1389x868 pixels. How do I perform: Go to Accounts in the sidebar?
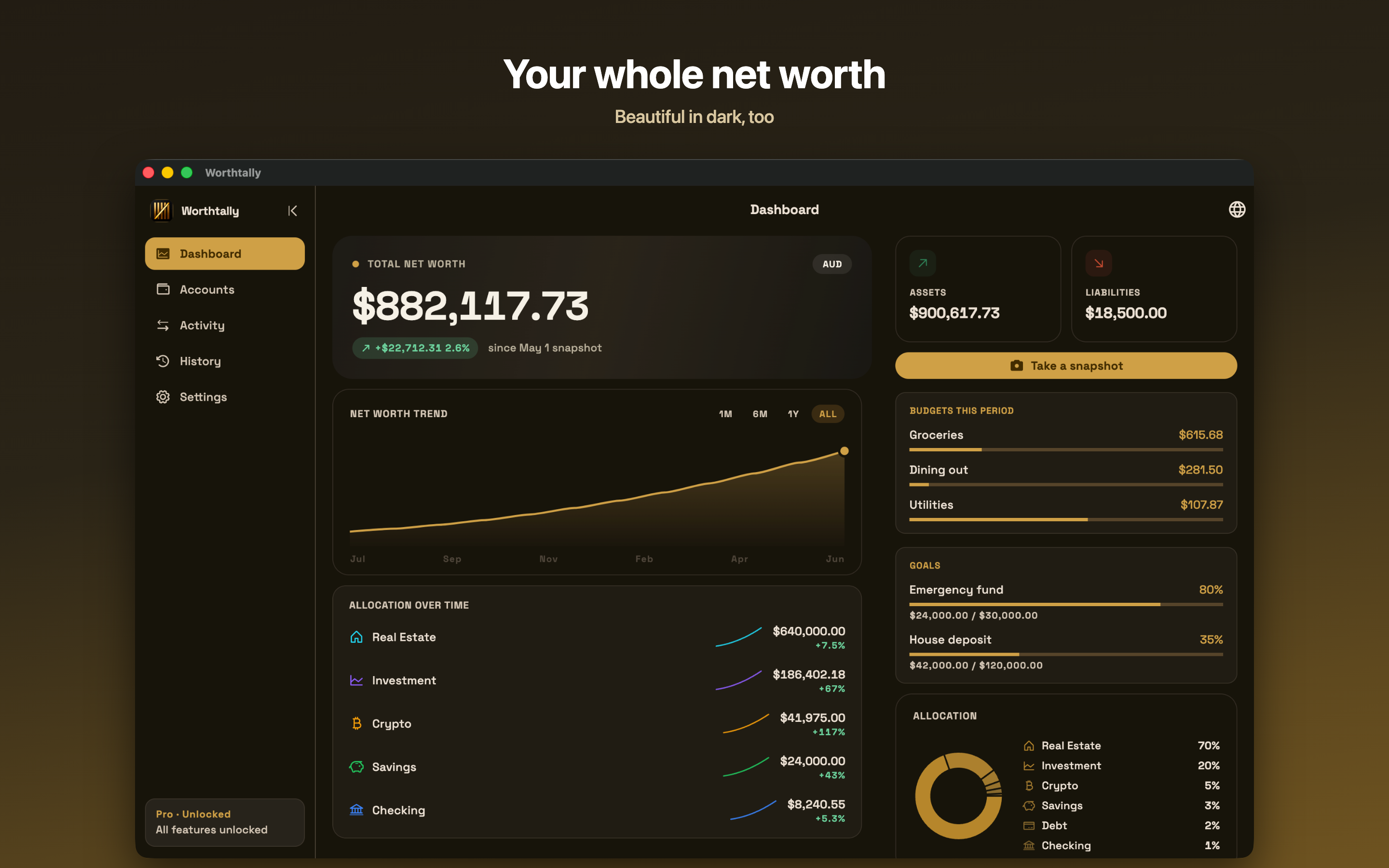224,289
